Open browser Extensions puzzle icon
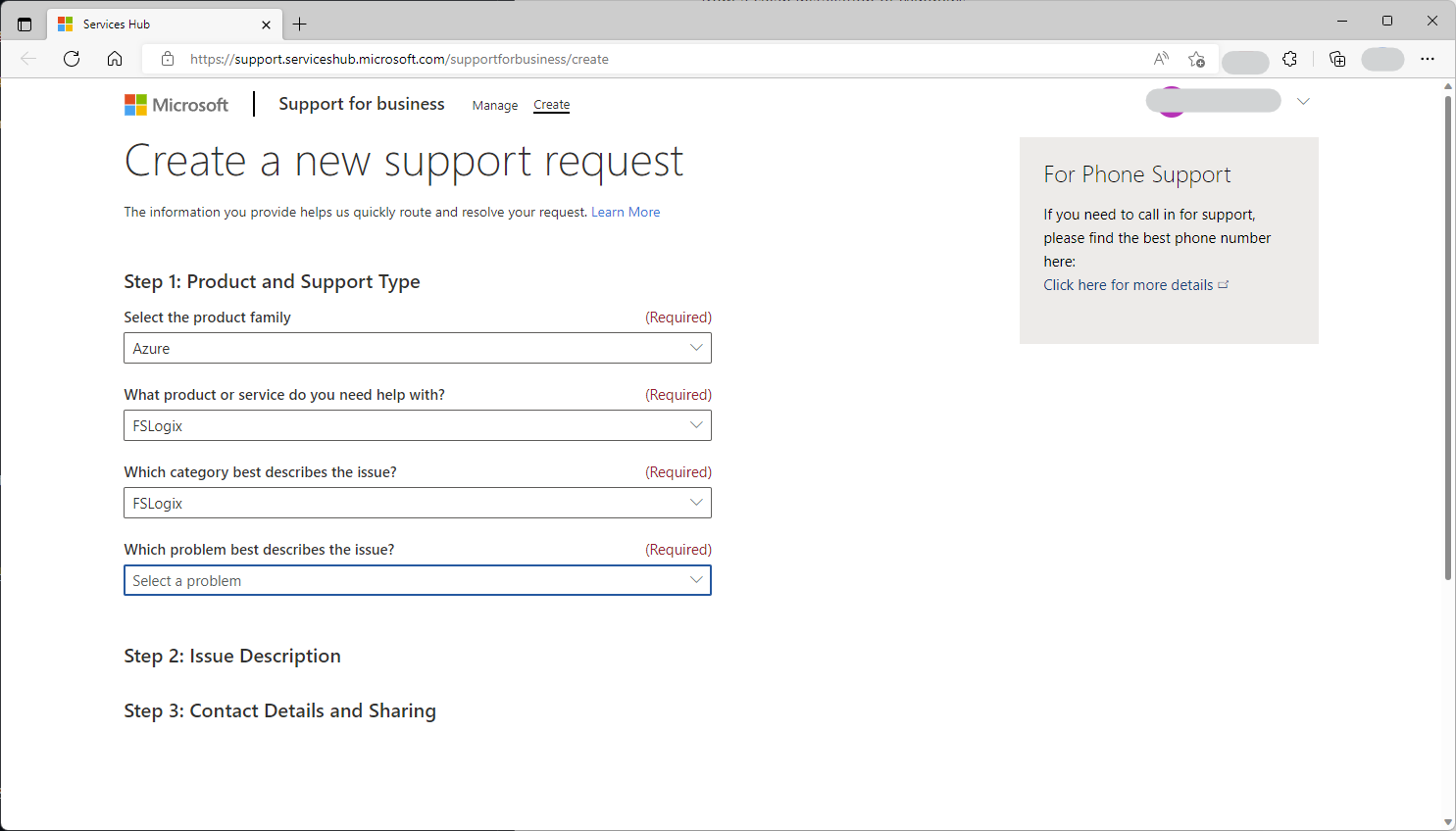 click(1290, 59)
